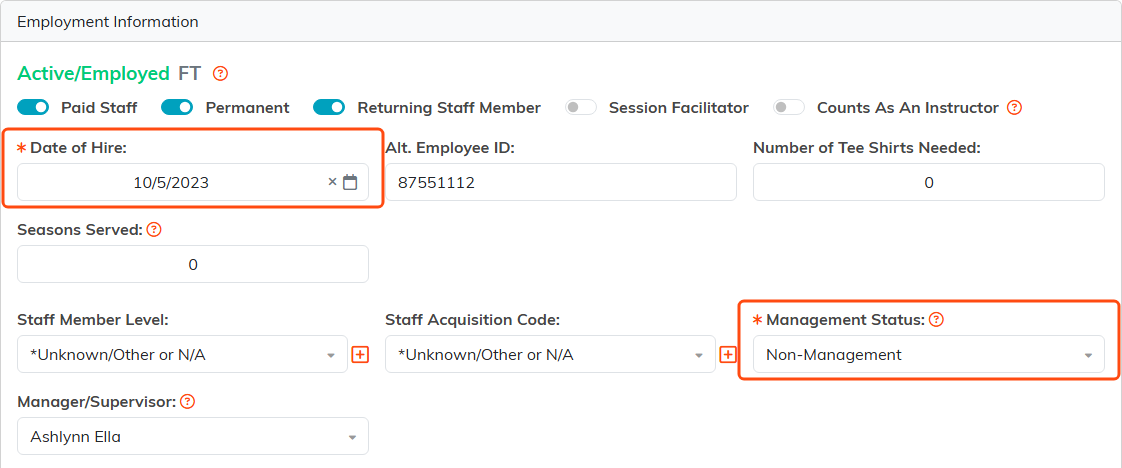The height and width of the screenshot is (468, 1122).
Task: Click the FT employment type text
Action: [x=190, y=73]
